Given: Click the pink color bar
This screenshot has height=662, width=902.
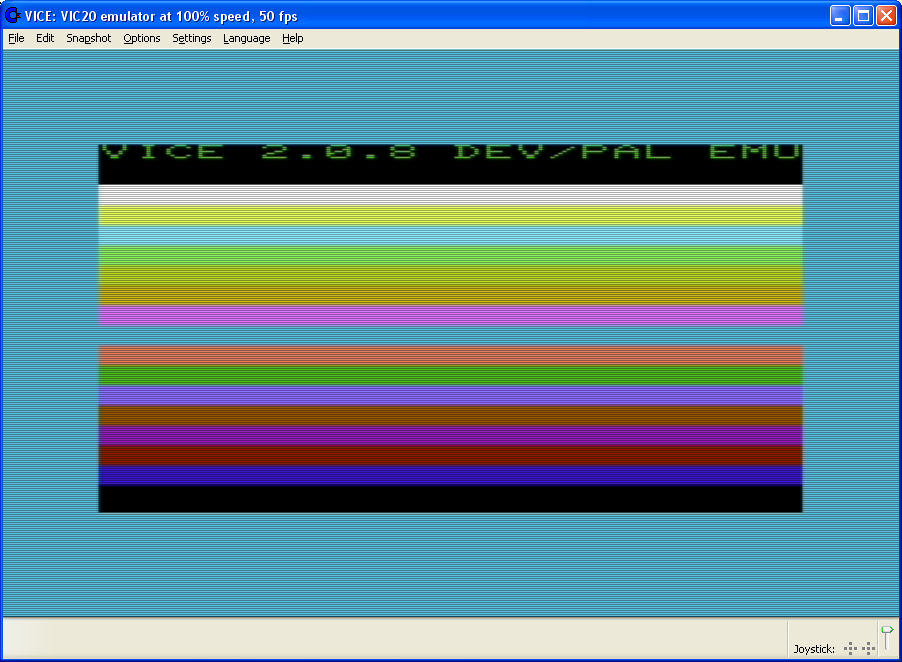Looking at the screenshot, I should click(x=450, y=315).
